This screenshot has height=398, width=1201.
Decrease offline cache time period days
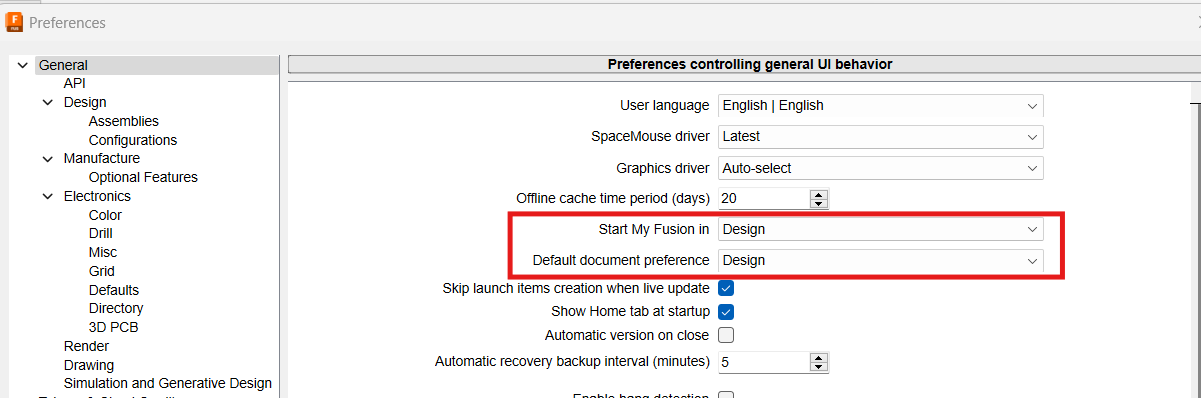click(819, 204)
